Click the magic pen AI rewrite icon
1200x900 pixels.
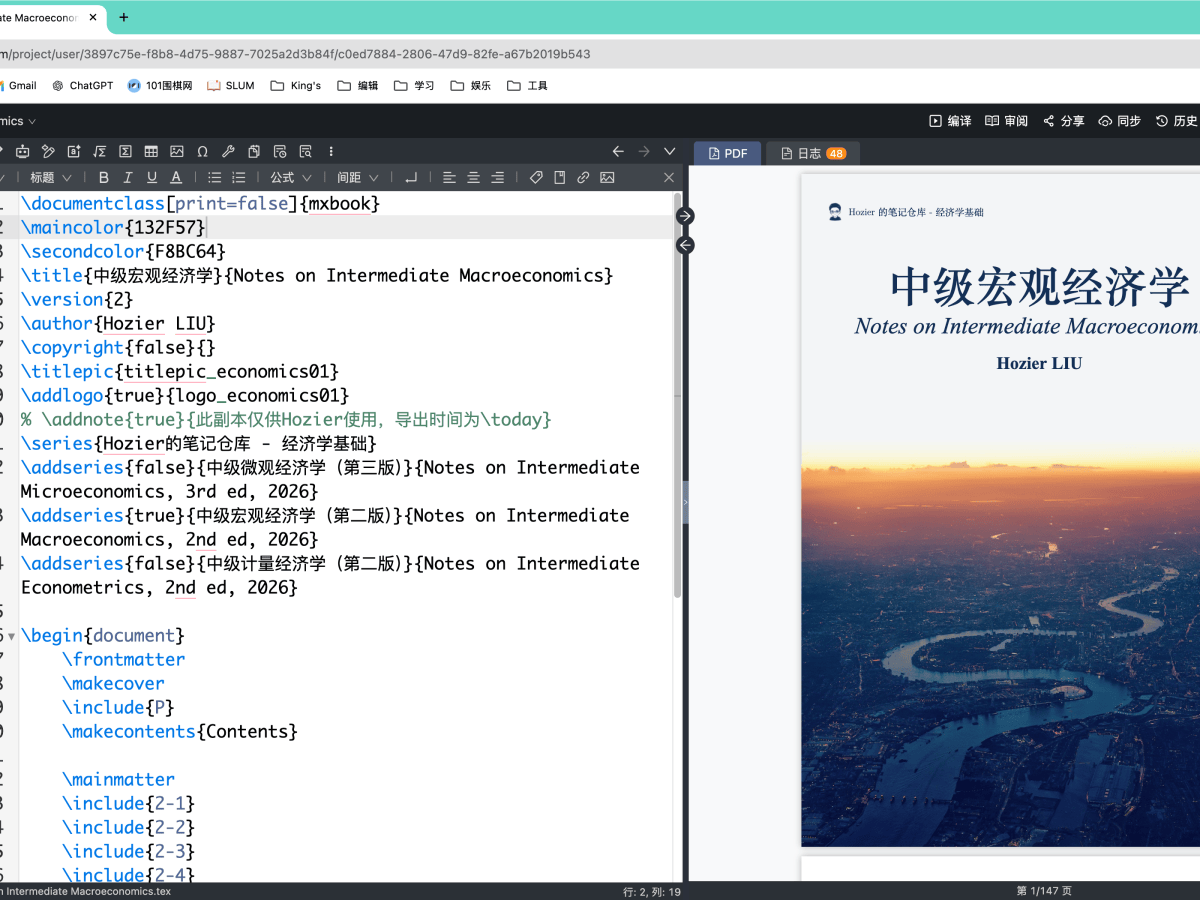click(x=48, y=152)
